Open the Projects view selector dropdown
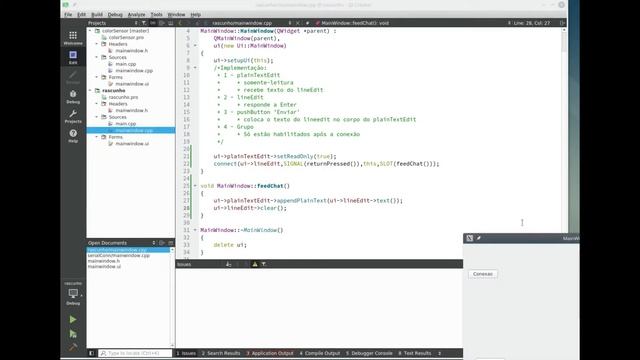This screenshot has width=640, height=360. pos(112,23)
